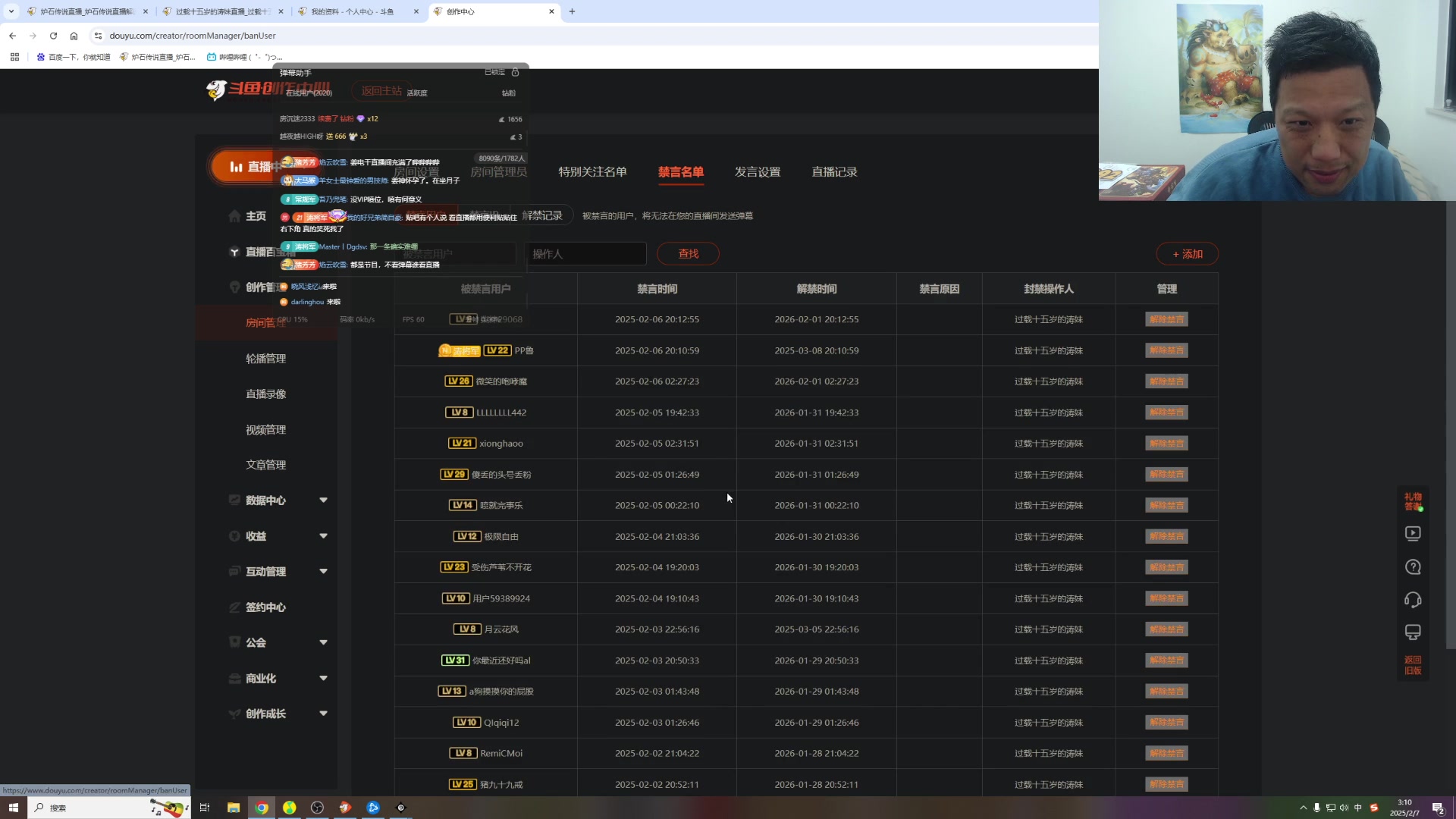Click the lock icon in 弹幕助手 overlay
Screen dimensions: 1456x819
click(515, 72)
